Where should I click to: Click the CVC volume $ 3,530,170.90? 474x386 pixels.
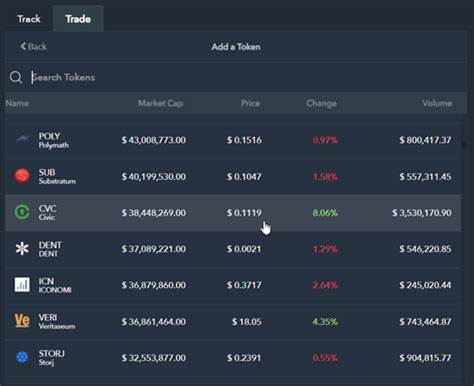click(x=422, y=213)
